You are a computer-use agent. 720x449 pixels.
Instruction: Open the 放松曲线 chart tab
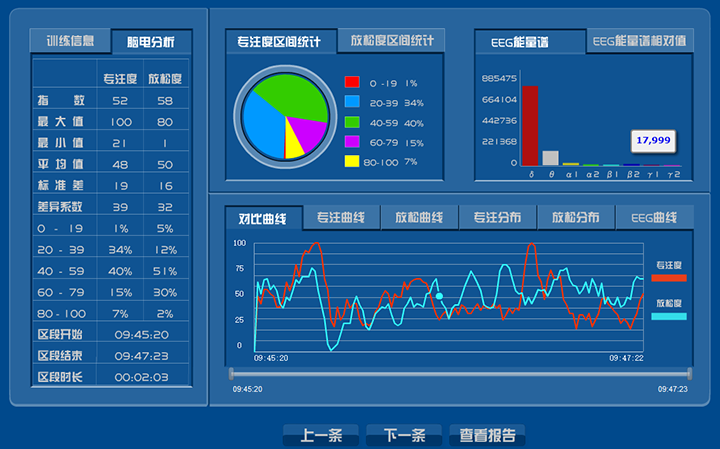point(419,217)
